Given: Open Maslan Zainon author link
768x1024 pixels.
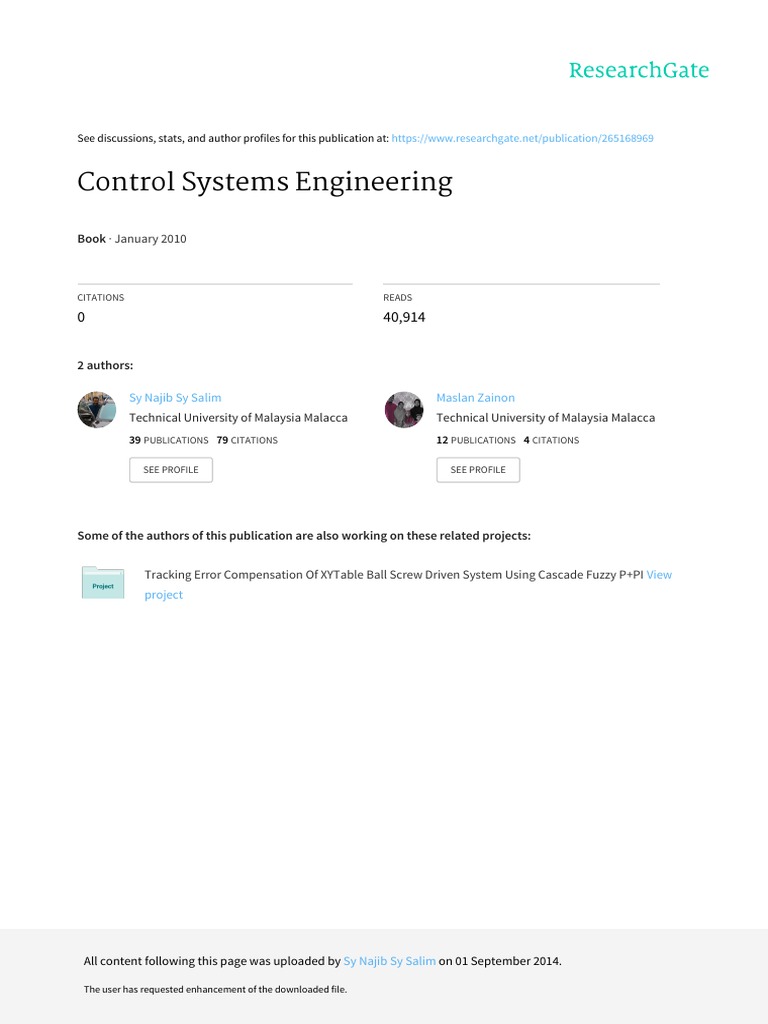Looking at the screenshot, I should pyautogui.click(x=475, y=398).
